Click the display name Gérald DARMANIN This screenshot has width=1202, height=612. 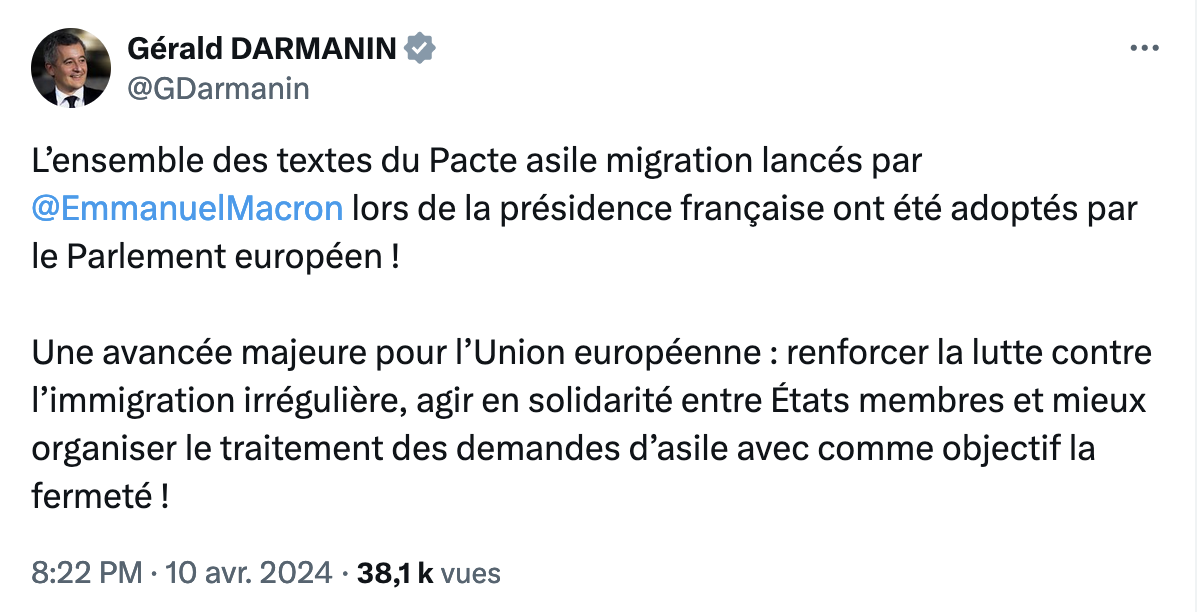coord(262,49)
